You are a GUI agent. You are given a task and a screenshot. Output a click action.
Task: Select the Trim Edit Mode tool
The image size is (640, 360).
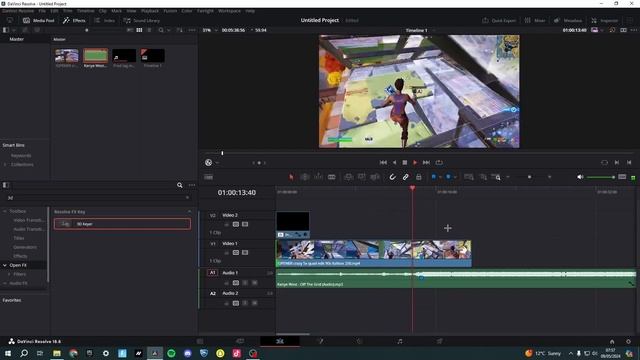[x=304, y=177]
